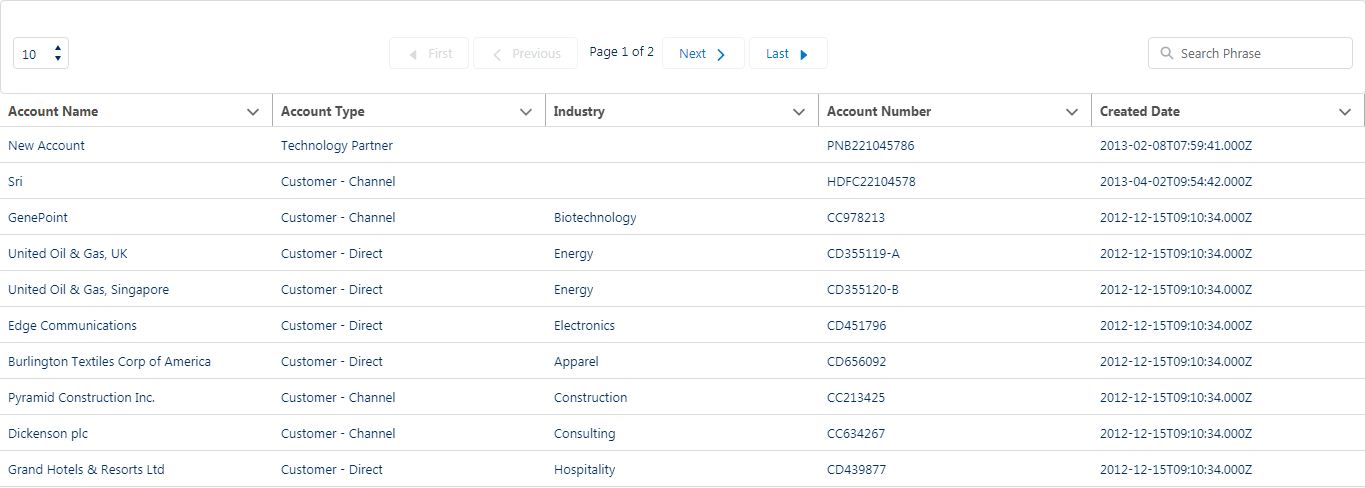Select account number CD355120-B
Image resolution: width=1365 pixels, height=488 pixels.
863,290
